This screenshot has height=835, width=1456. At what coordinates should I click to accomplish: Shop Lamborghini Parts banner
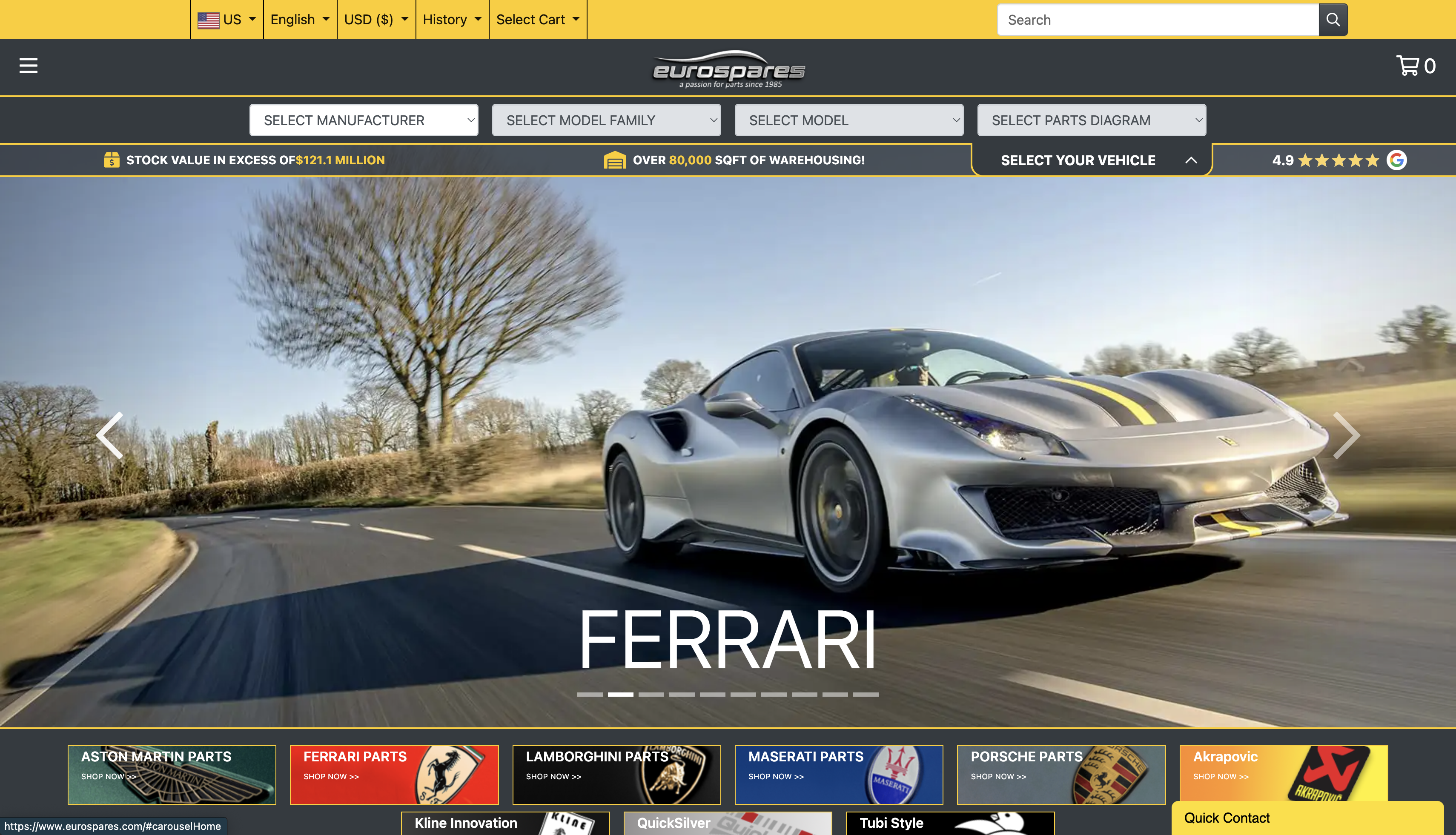click(616, 774)
